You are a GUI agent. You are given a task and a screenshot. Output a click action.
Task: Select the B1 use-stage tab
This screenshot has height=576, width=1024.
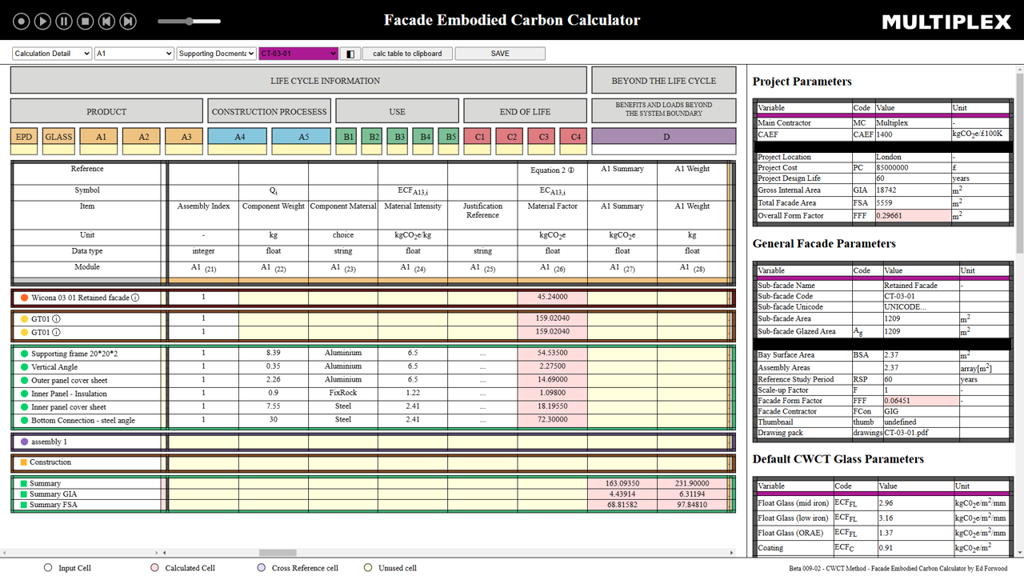[x=348, y=136]
